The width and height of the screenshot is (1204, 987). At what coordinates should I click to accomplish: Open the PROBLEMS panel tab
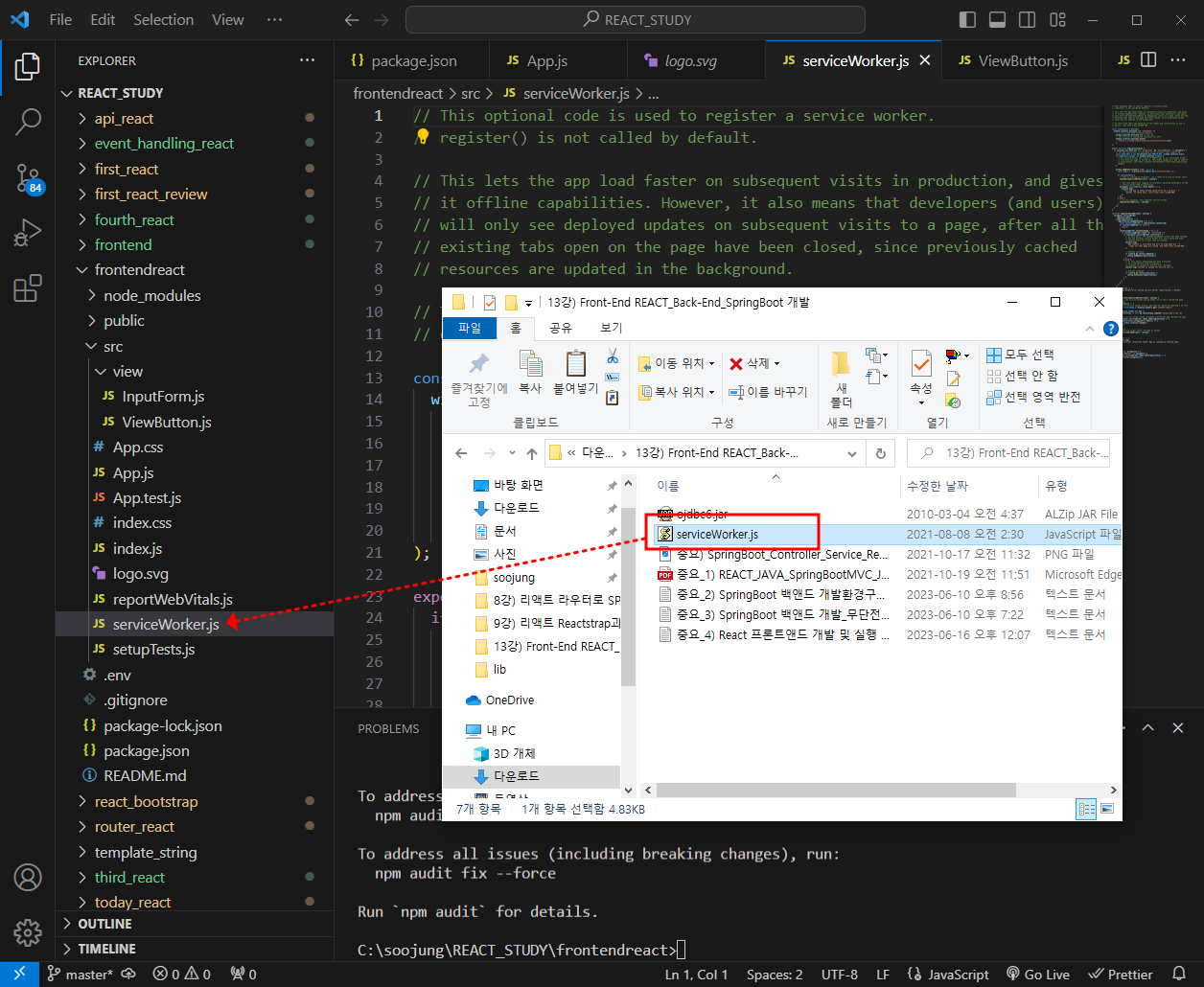(388, 728)
